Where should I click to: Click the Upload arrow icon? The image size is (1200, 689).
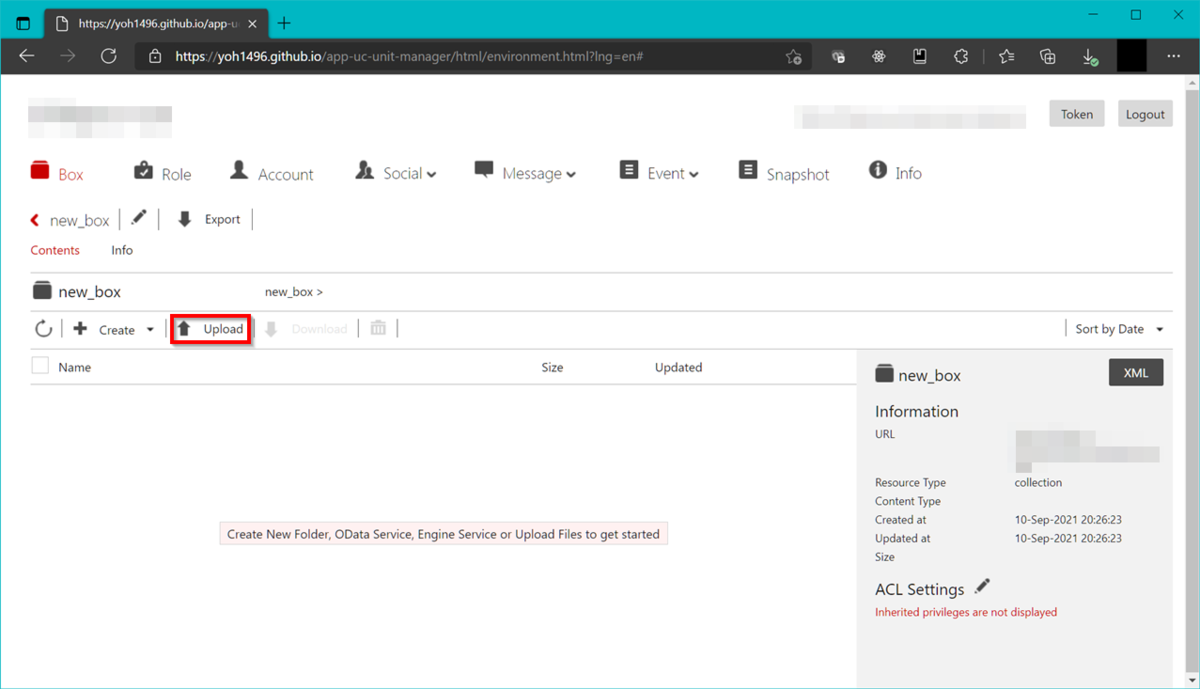(x=184, y=328)
